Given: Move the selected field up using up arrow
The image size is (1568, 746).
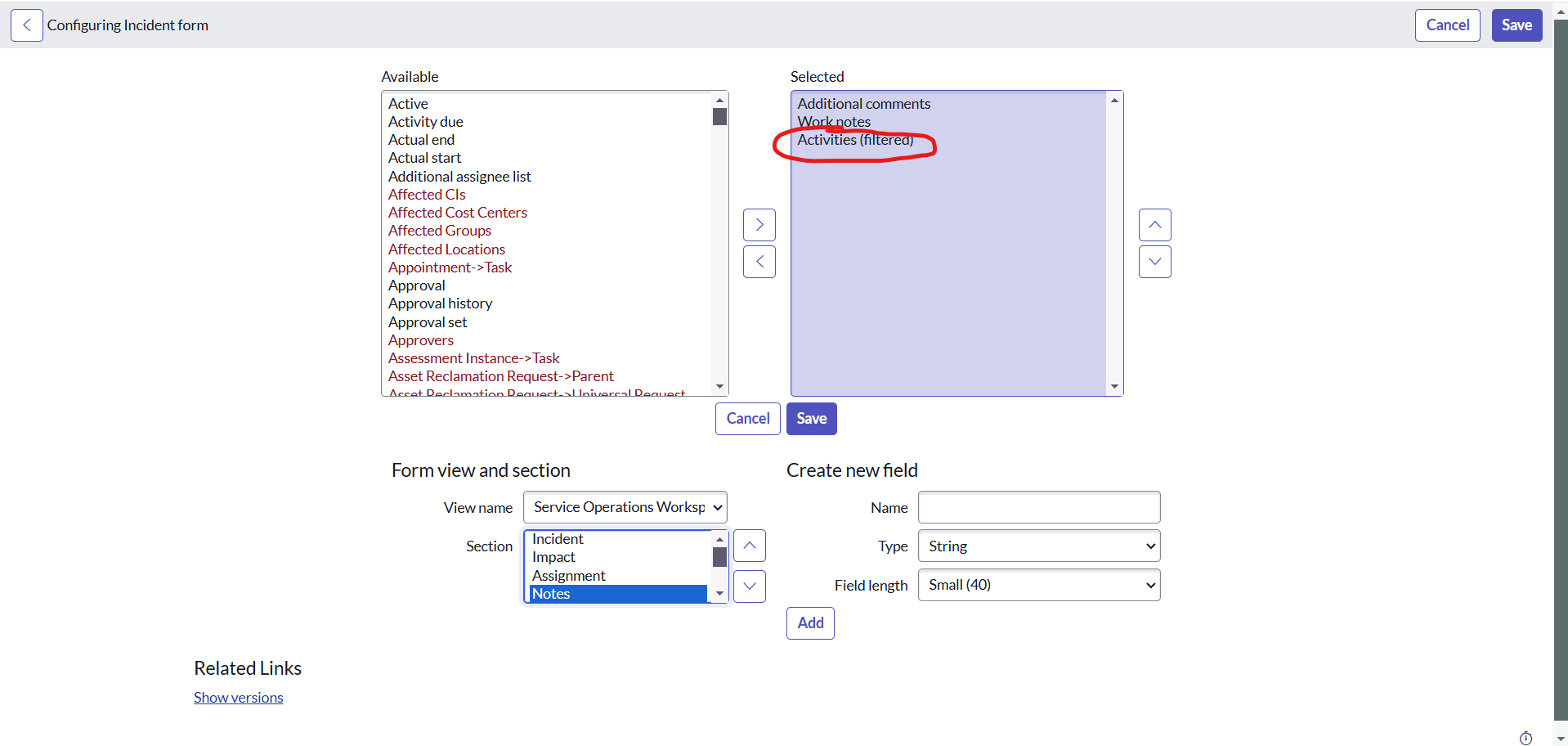Looking at the screenshot, I should 1154,224.
